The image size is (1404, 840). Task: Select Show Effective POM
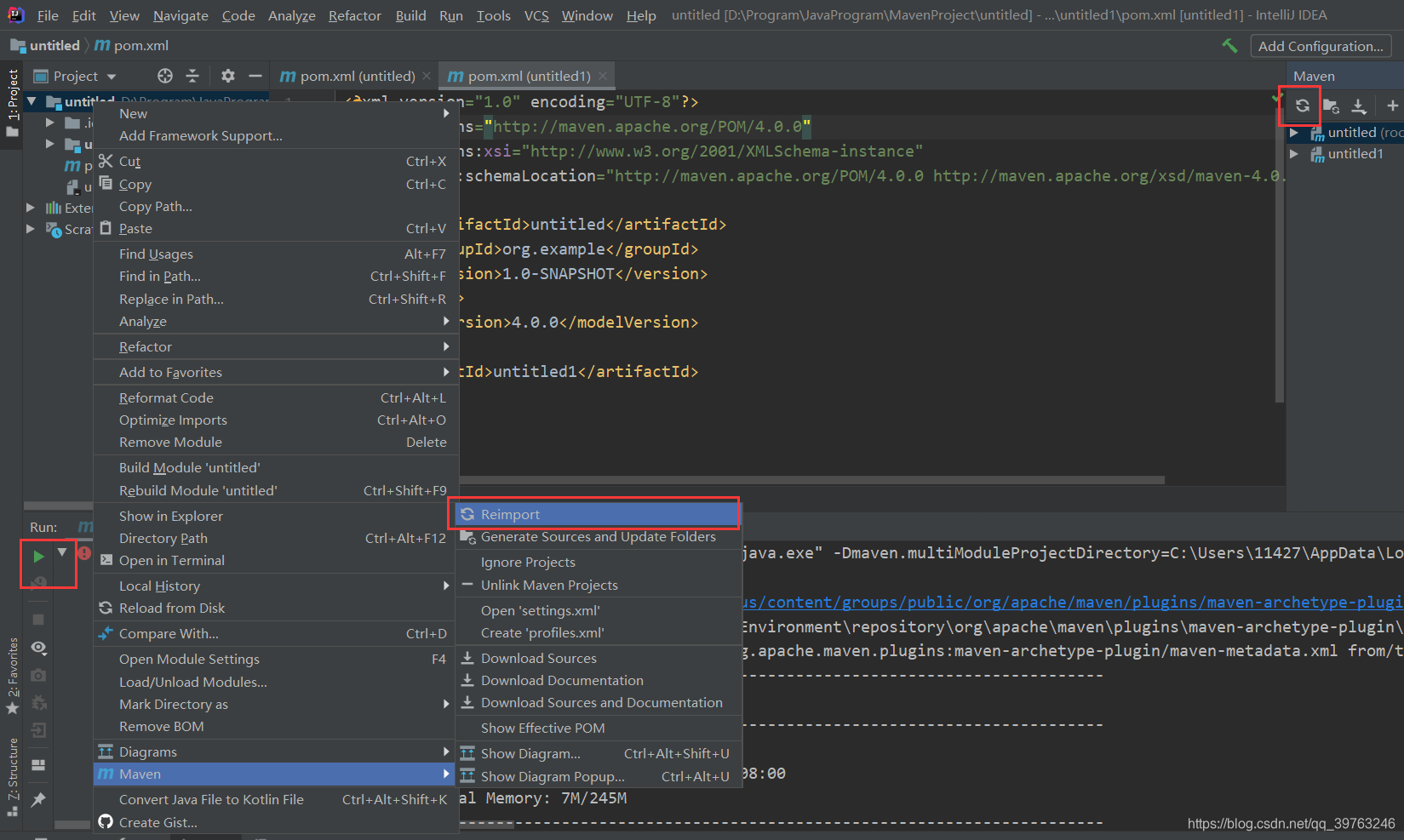[x=599, y=728]
